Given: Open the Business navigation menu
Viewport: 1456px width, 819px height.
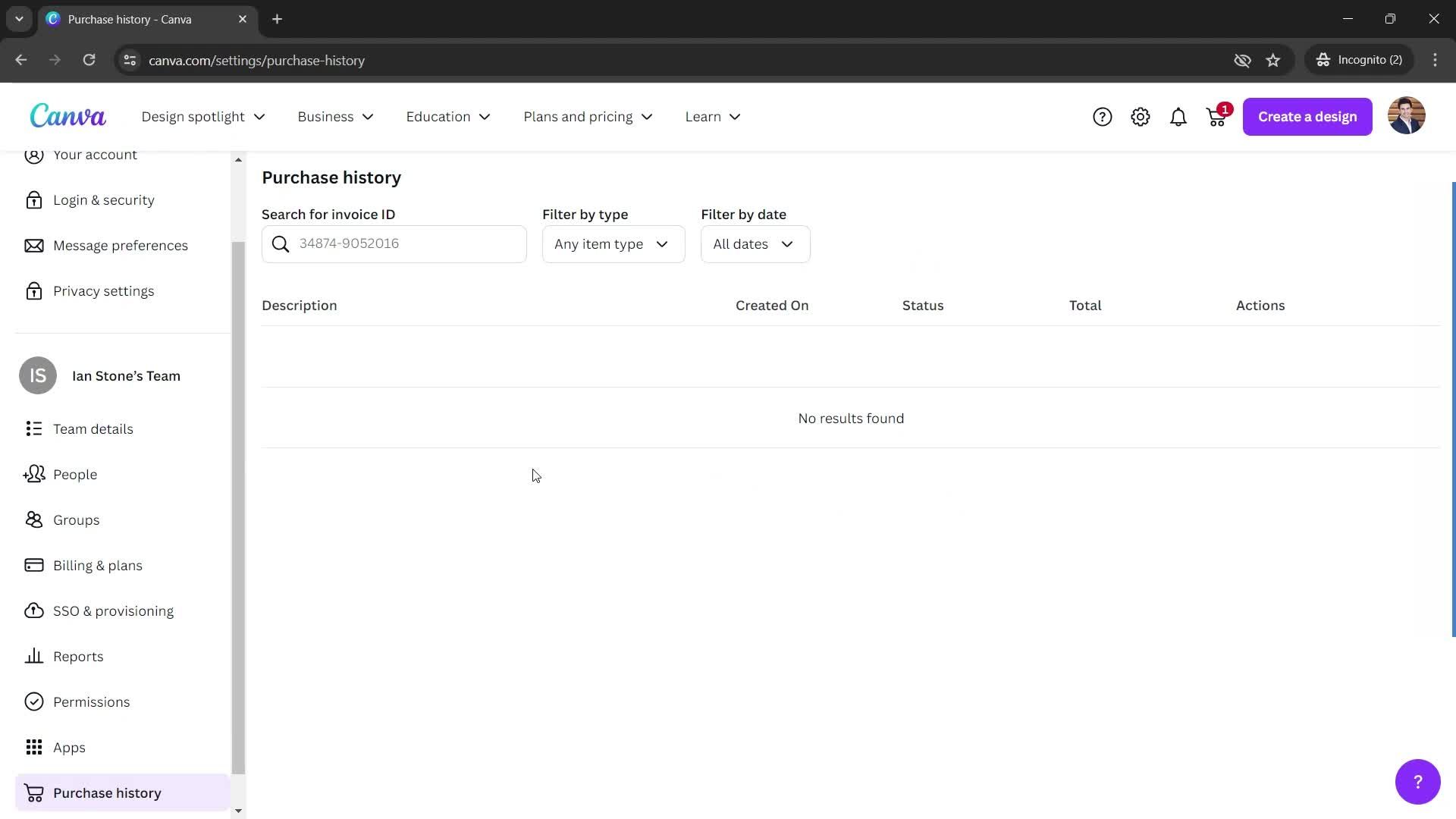Looking at the screenshot, I should (336, 116).
